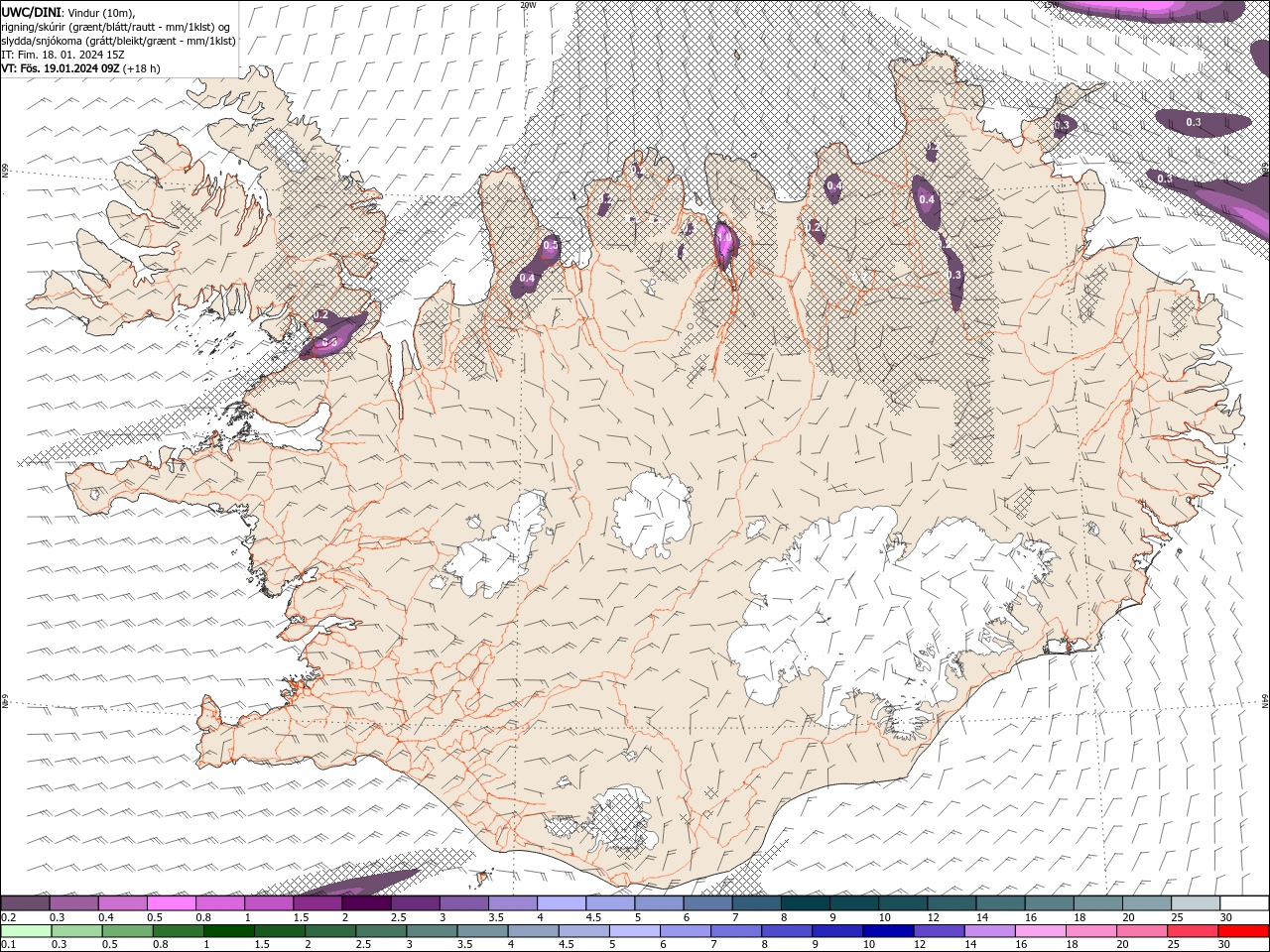This screenshot has width=1270, height=952.
Task: Pick the darkest purple 2 swatch in purple scale
Action: (x=366, y=903)
